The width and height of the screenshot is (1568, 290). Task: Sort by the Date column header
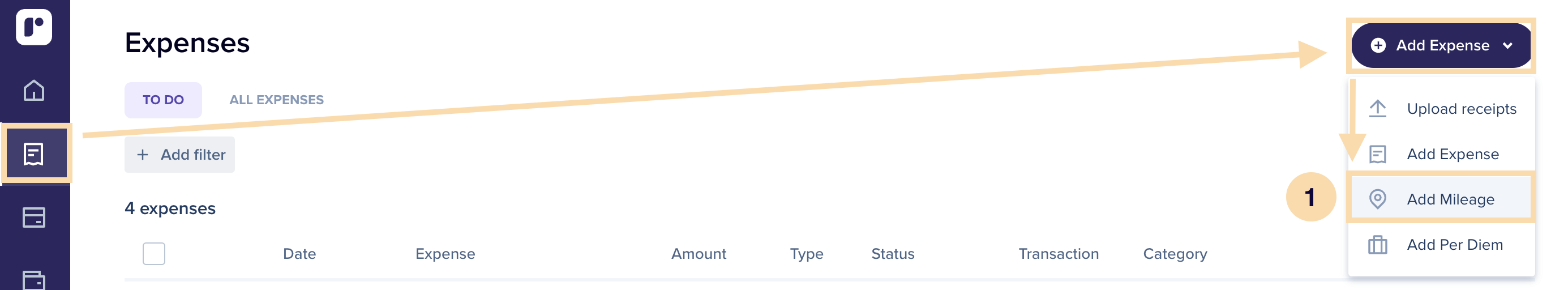[x=299, y=254]
